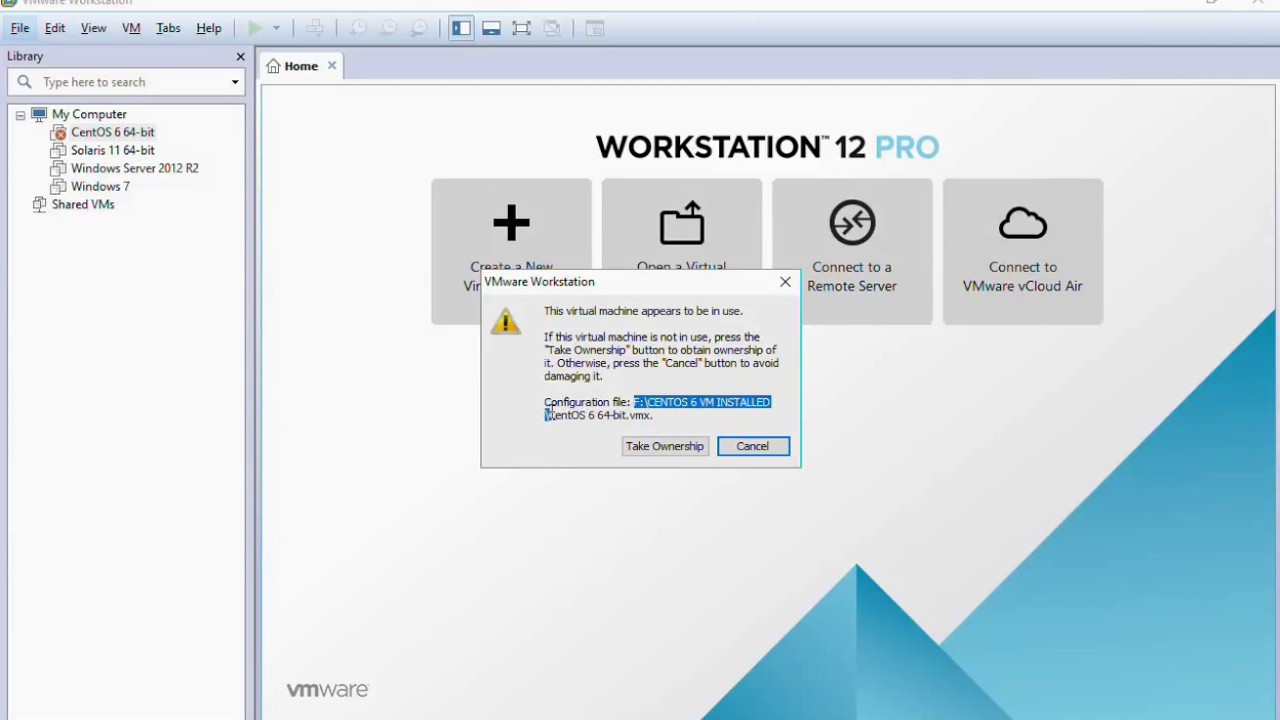The width and height of the screenshot is (1280, 720).
Task: Click Connect to a Remote Server tile
Action: pyautogui.click(x=852, y=251)
